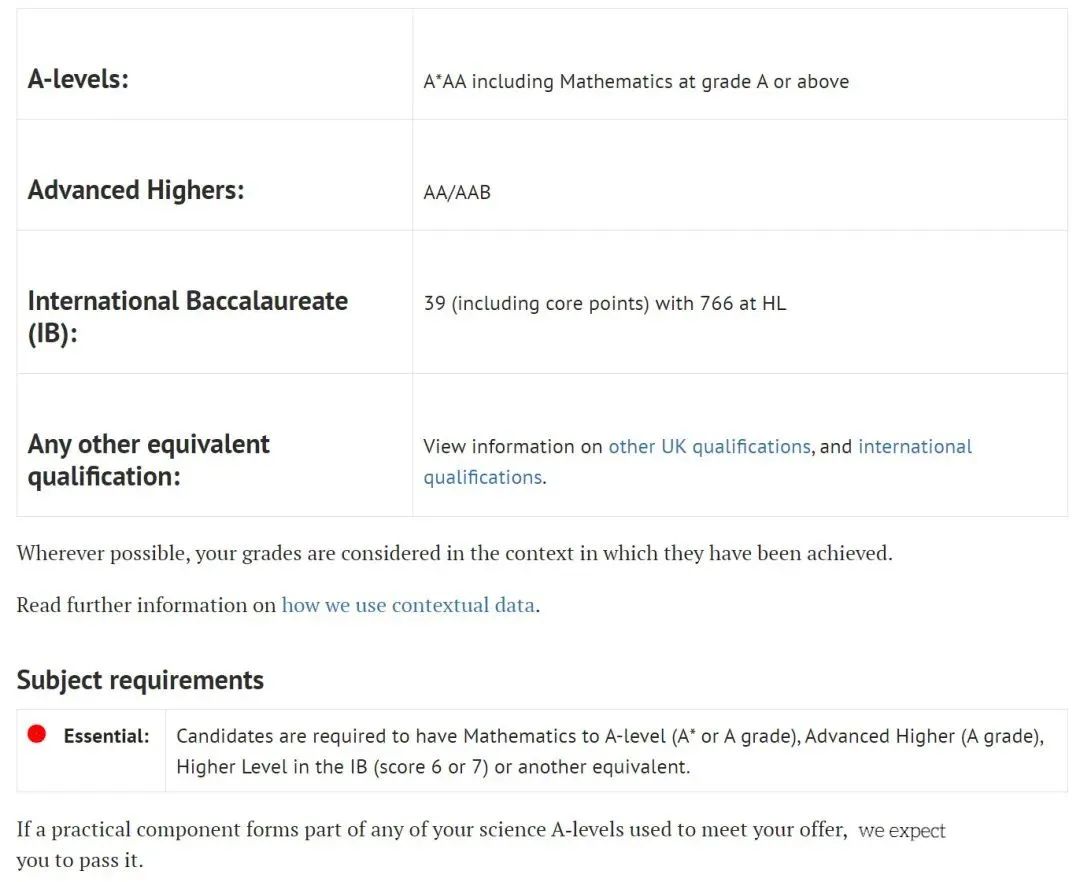The image size is (1080, 882).
Task: Select the International Baccalaureate (IB) row label
Action: coord(187,317)
